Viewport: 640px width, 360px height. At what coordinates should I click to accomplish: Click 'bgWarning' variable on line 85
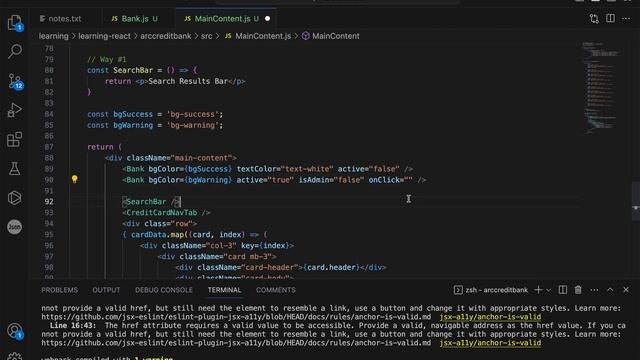(133, 125)
